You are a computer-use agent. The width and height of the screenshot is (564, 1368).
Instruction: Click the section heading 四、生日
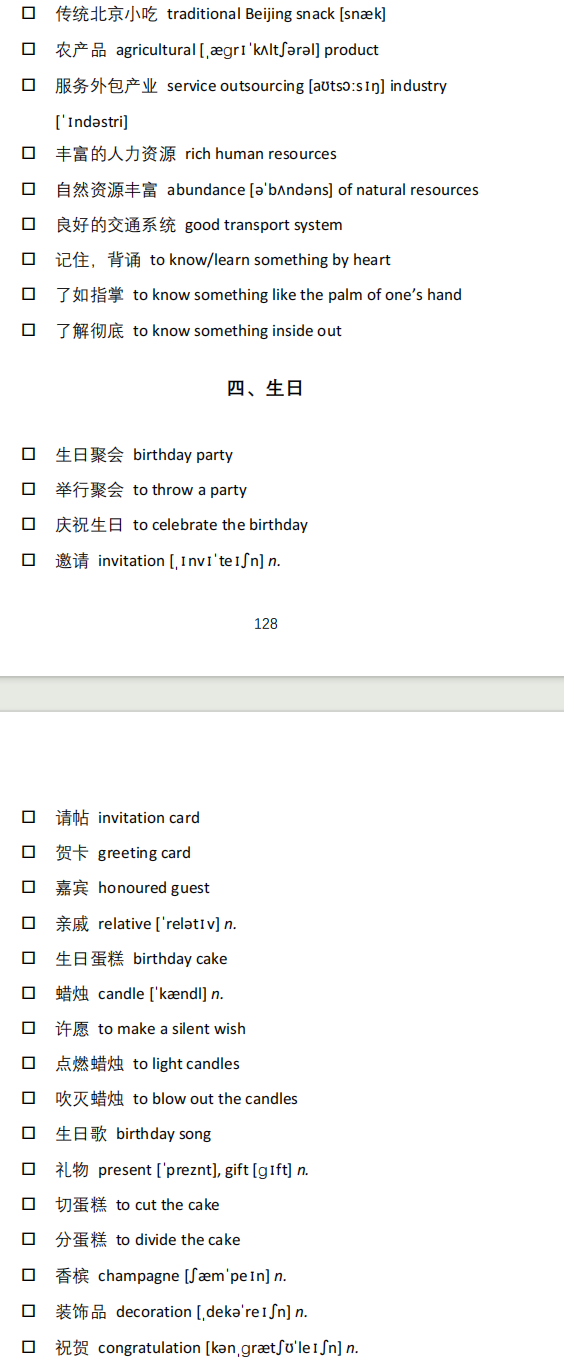[x=265, y=388]
